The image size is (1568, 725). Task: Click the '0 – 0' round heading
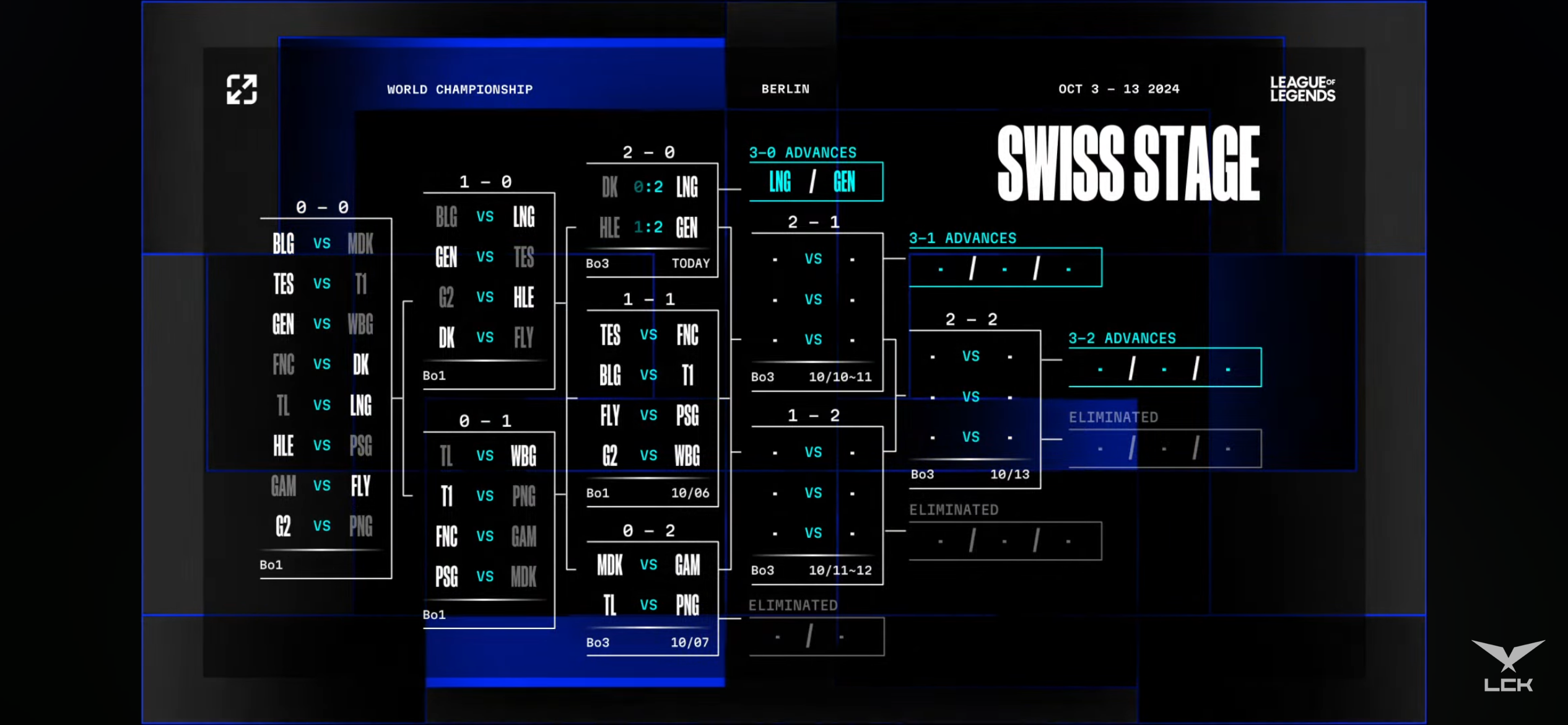tap(322, 207)
